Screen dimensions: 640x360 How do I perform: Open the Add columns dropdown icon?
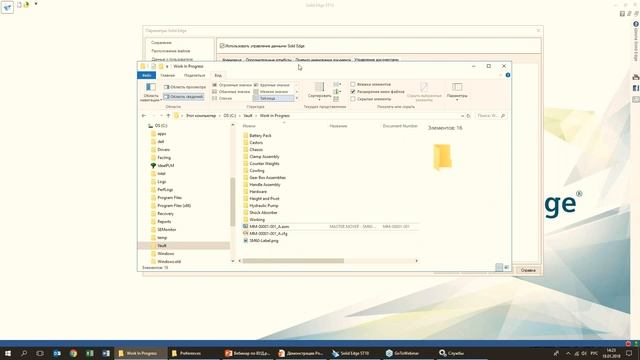point(337,92)
